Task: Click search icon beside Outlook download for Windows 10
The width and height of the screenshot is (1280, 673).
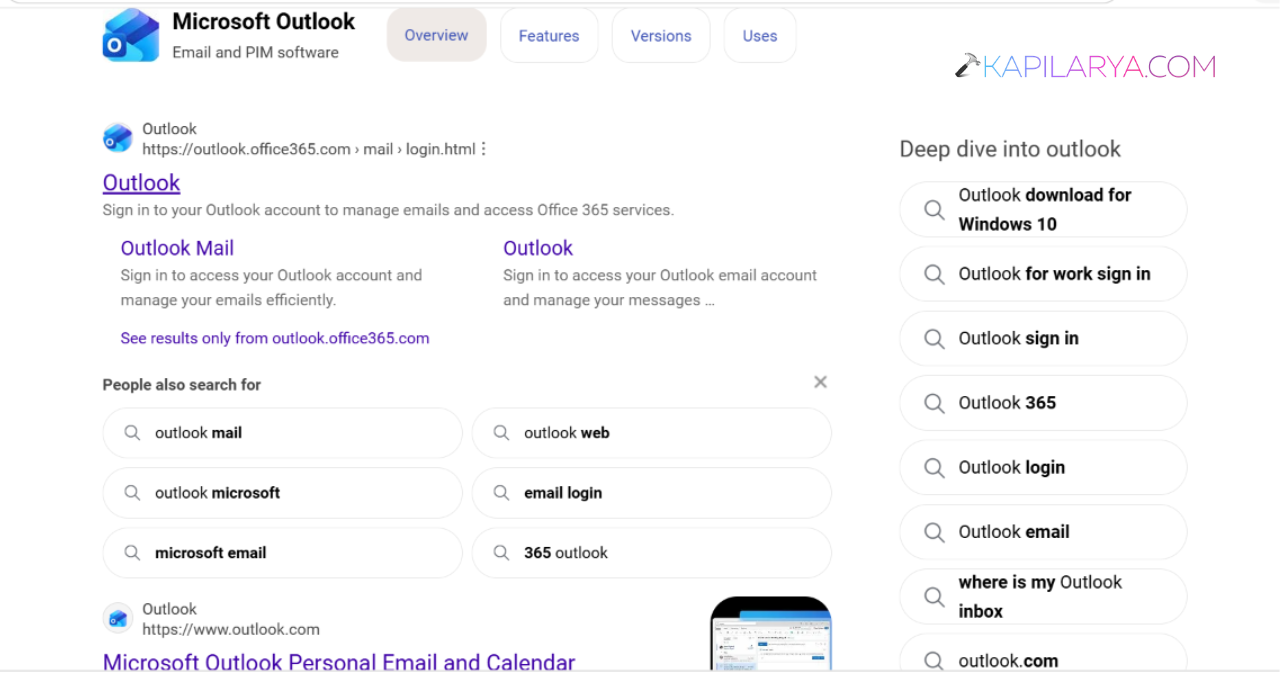Action: click(x=934, y=210)
